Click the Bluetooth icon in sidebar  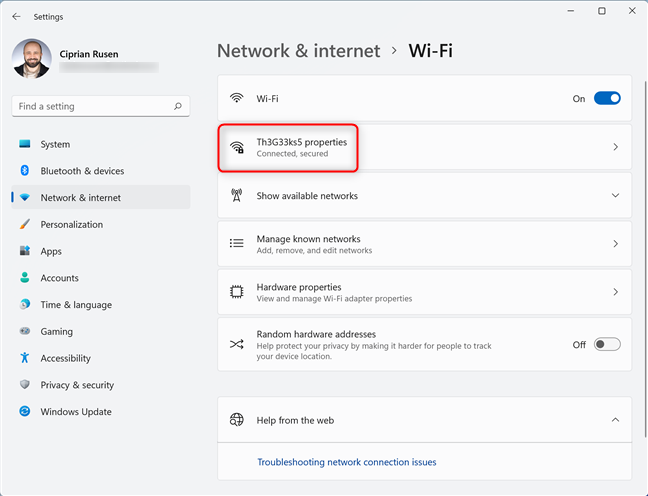25,170
